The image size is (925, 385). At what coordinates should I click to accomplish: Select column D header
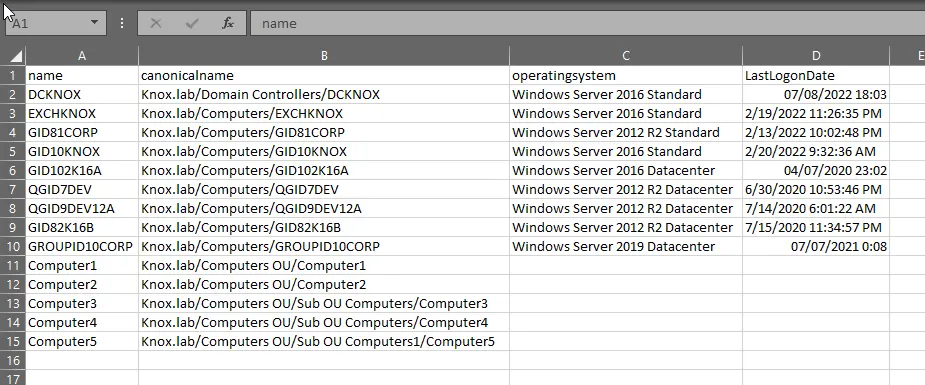tap(816, 56)
